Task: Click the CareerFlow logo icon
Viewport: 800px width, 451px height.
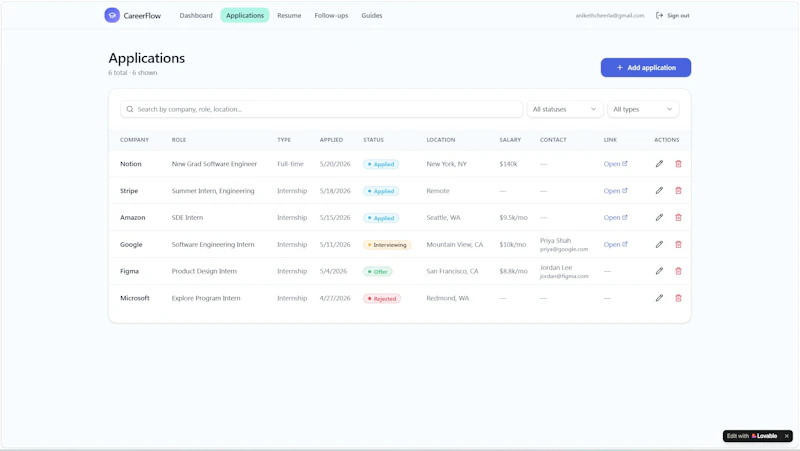Action: [x=112, y=15]
